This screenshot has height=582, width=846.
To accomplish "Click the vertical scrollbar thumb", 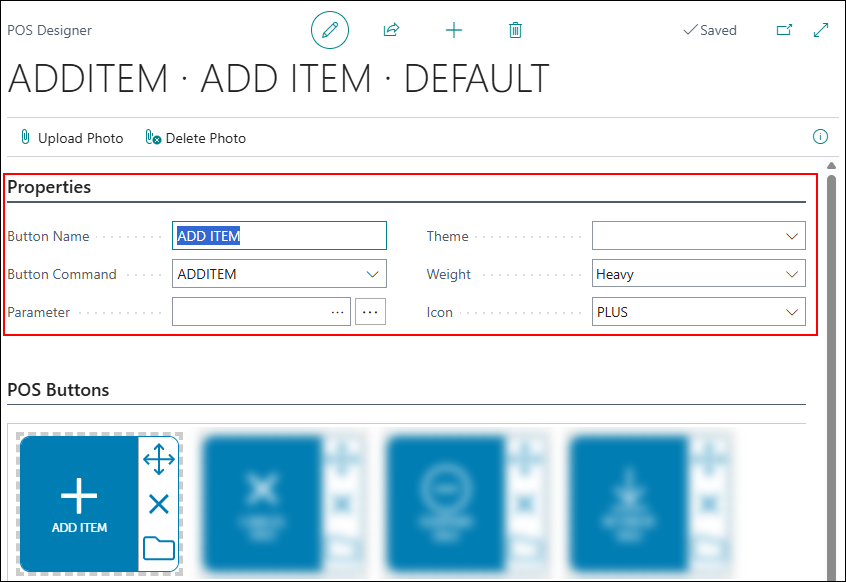I will [x=831, y=376].
